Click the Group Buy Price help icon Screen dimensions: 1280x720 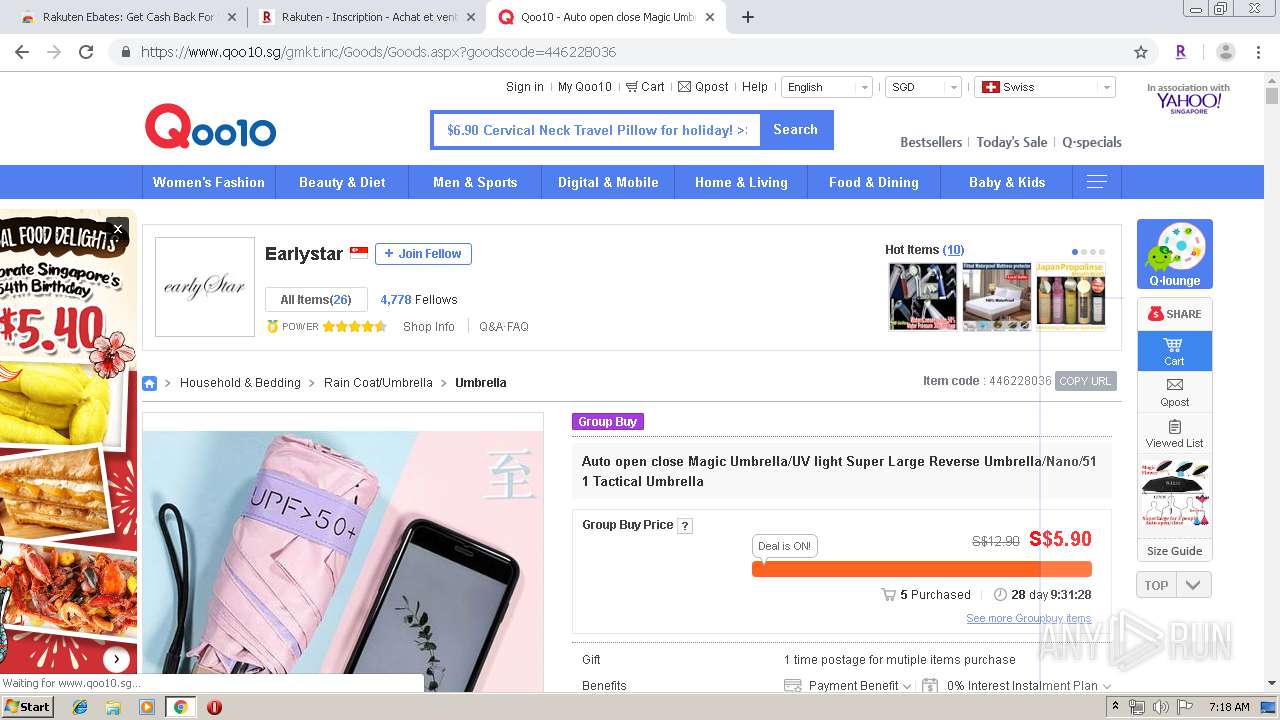pos(685,526)
